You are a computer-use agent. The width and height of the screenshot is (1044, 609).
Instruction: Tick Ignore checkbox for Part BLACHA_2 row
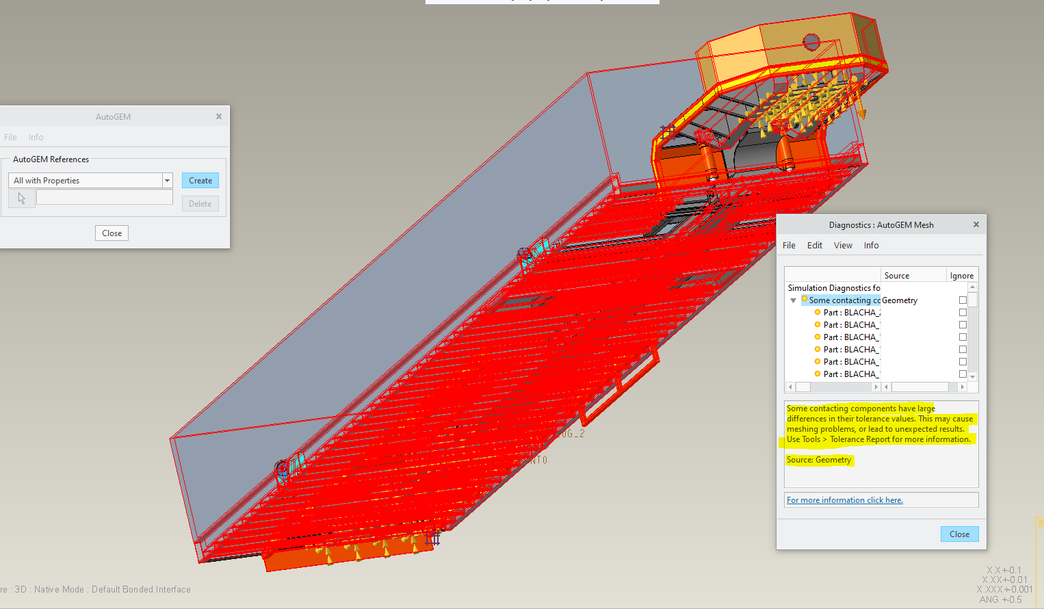pos(963,312)
